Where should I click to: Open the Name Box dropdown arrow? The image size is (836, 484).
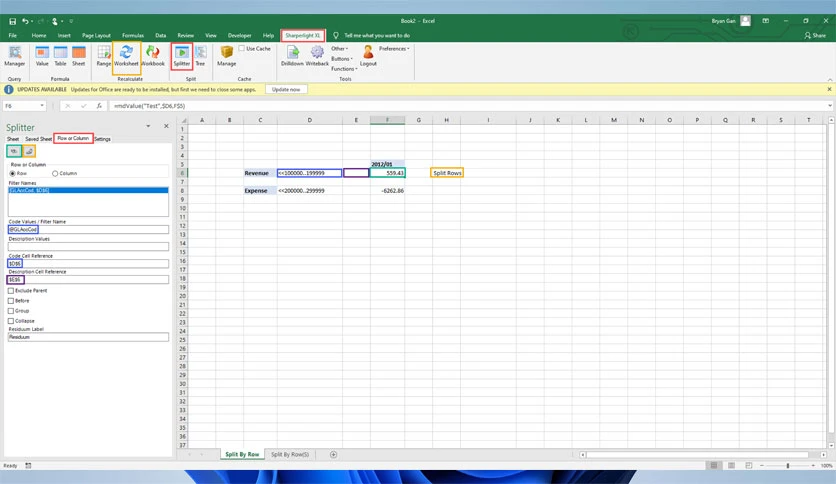(42, 106)
